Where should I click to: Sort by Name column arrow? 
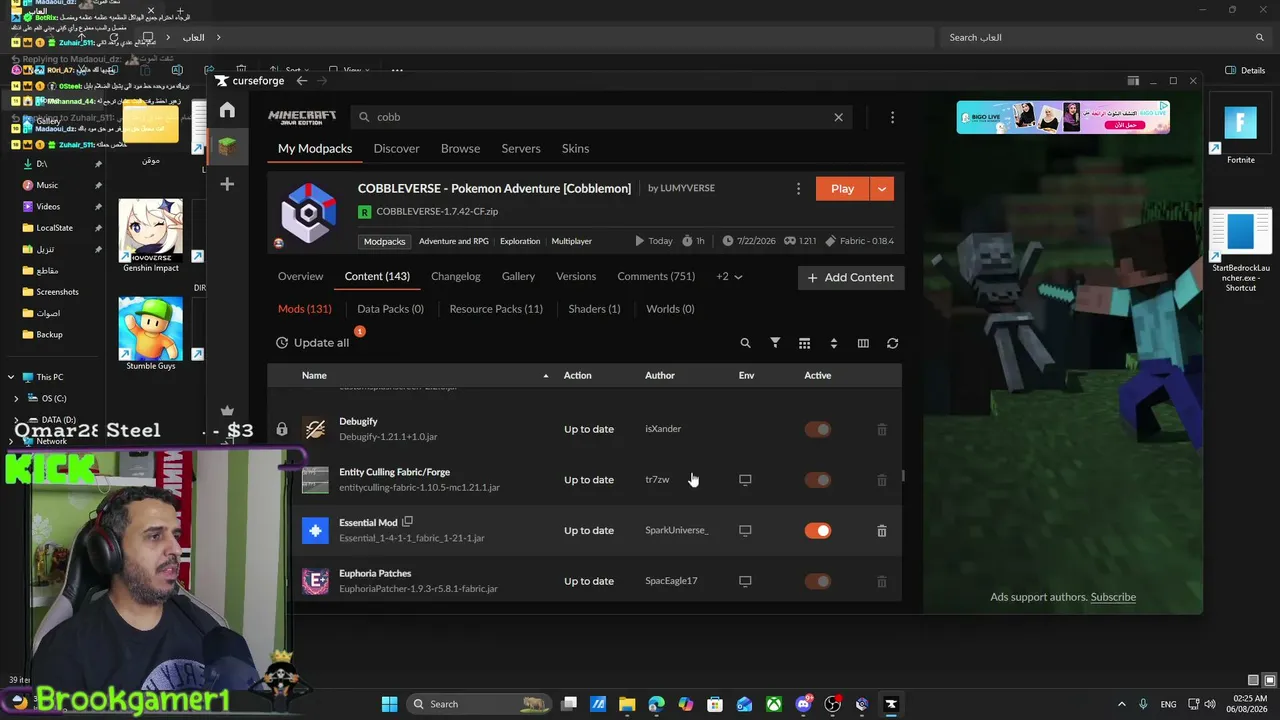click(x=546, y=376)
